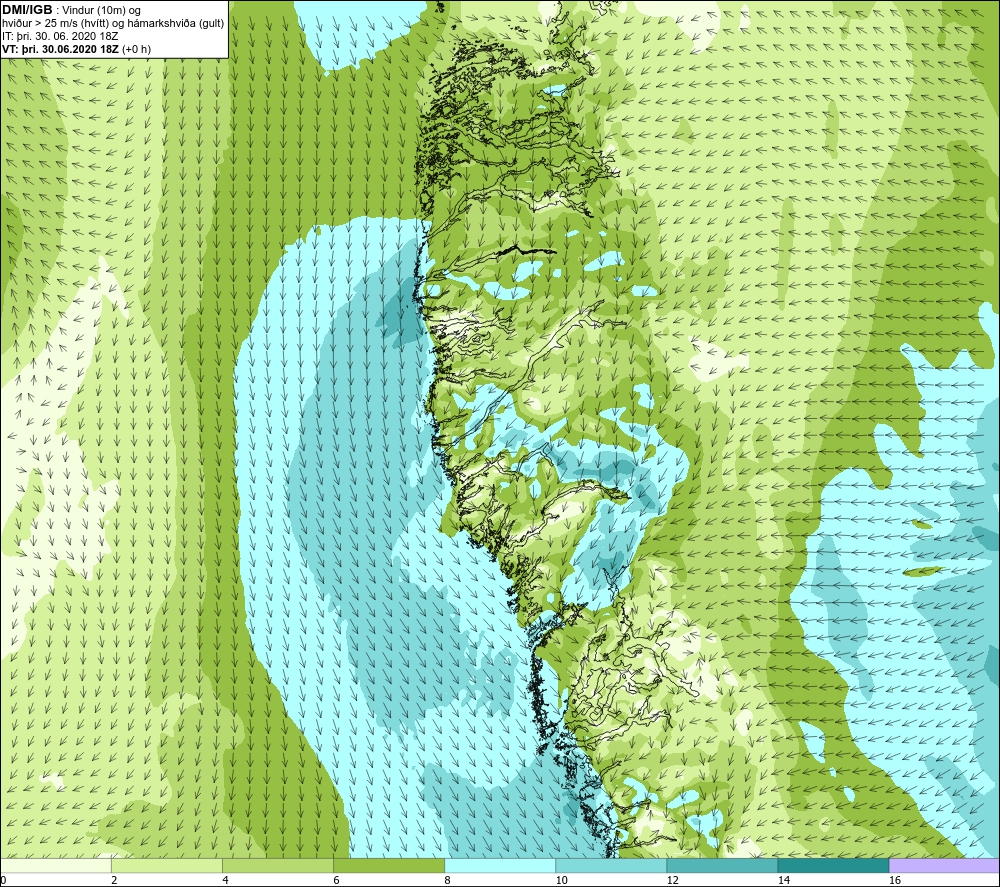Click the '(+0 h)' forecast offset text
The image size is (1000, 887).
(x=136, y=49)
